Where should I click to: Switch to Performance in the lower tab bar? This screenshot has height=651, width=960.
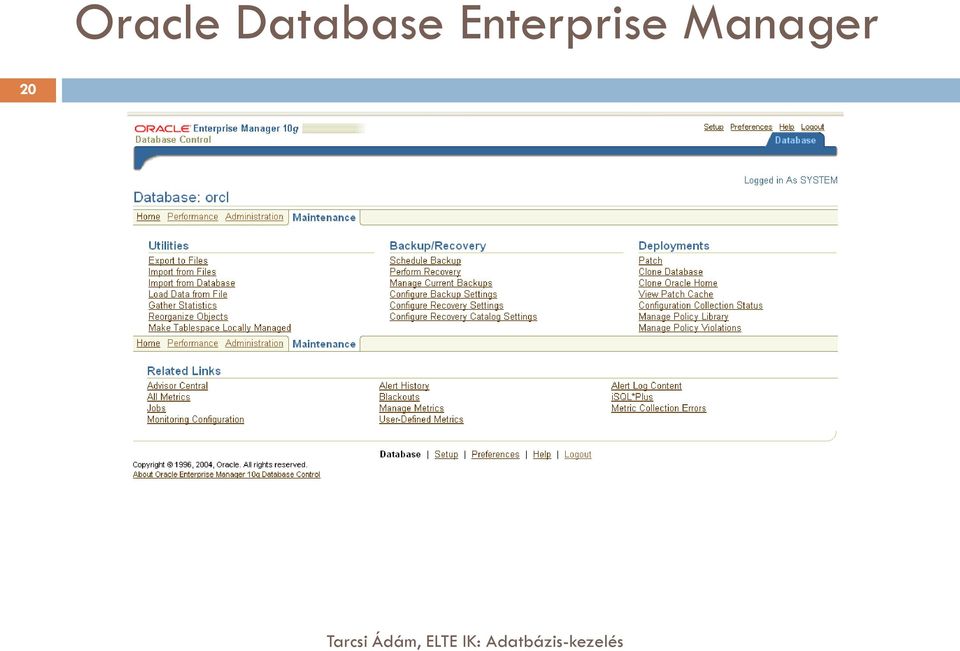(192, 344)
